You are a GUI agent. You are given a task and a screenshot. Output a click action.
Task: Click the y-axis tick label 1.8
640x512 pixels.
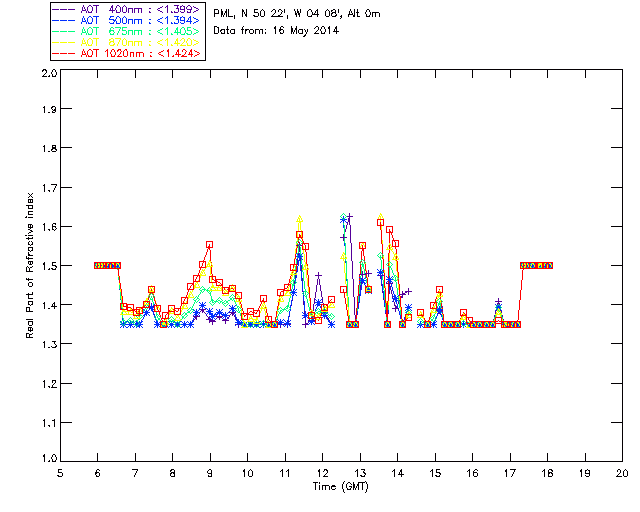click(49, 148)
